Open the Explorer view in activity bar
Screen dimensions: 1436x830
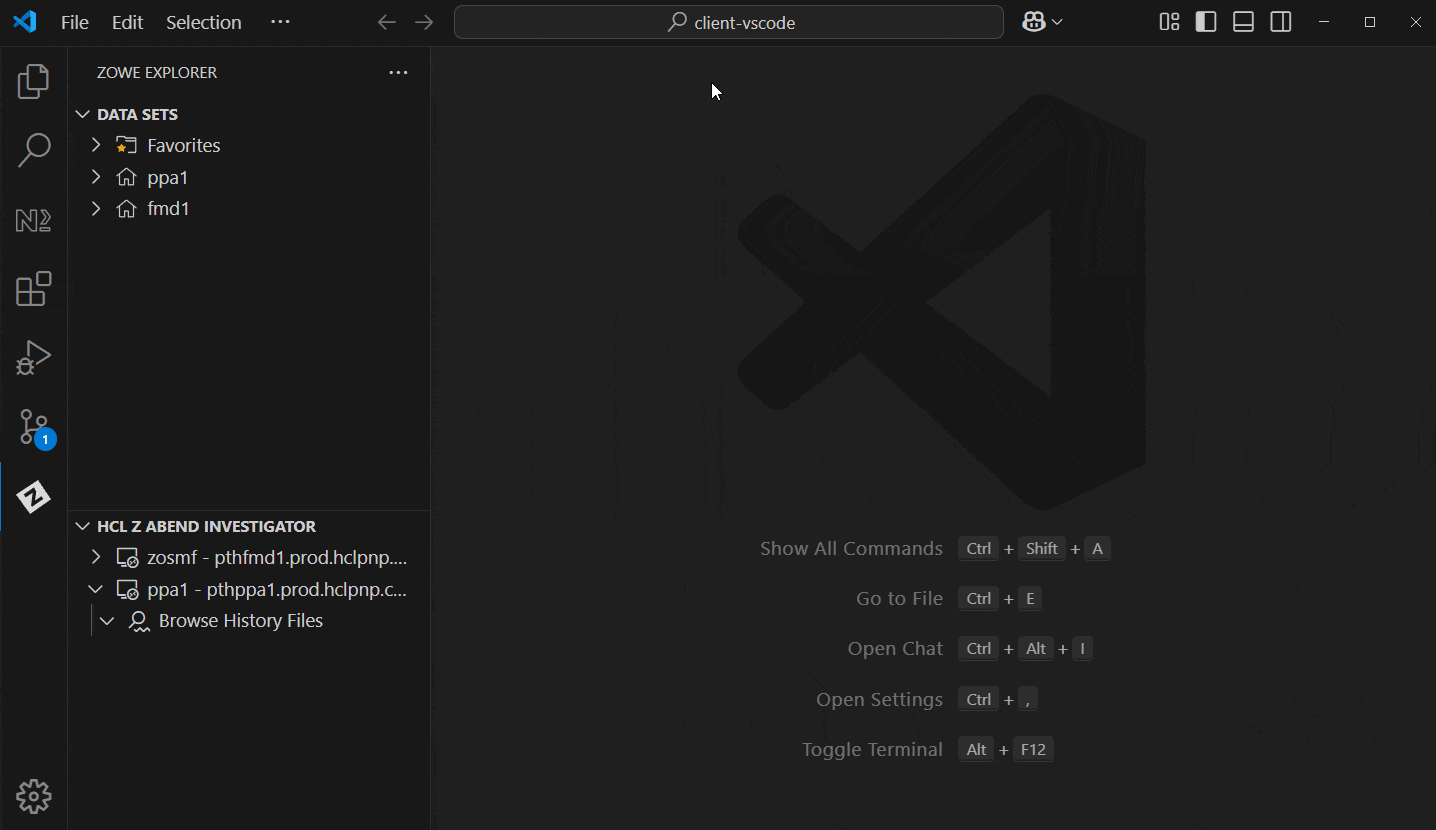(x=33, y=82)
